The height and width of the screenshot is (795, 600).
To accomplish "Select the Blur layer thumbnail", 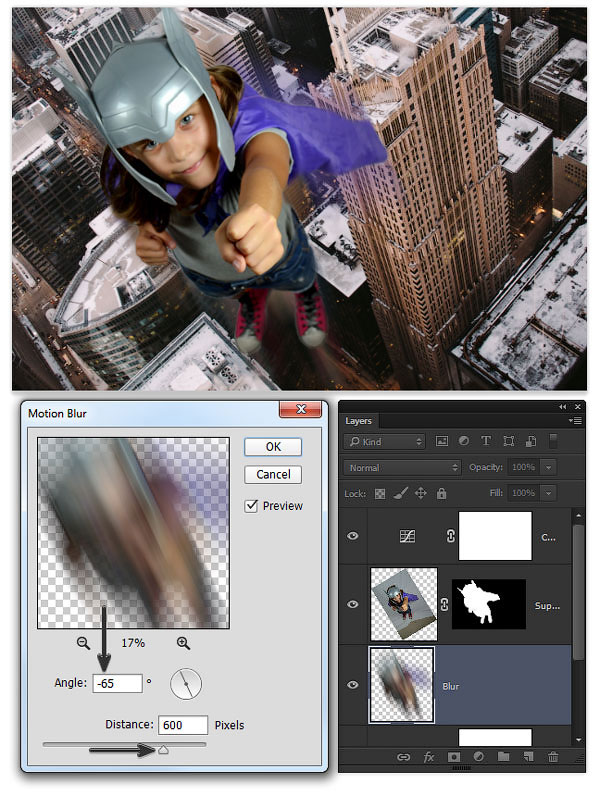I will [x=402, y=685].
